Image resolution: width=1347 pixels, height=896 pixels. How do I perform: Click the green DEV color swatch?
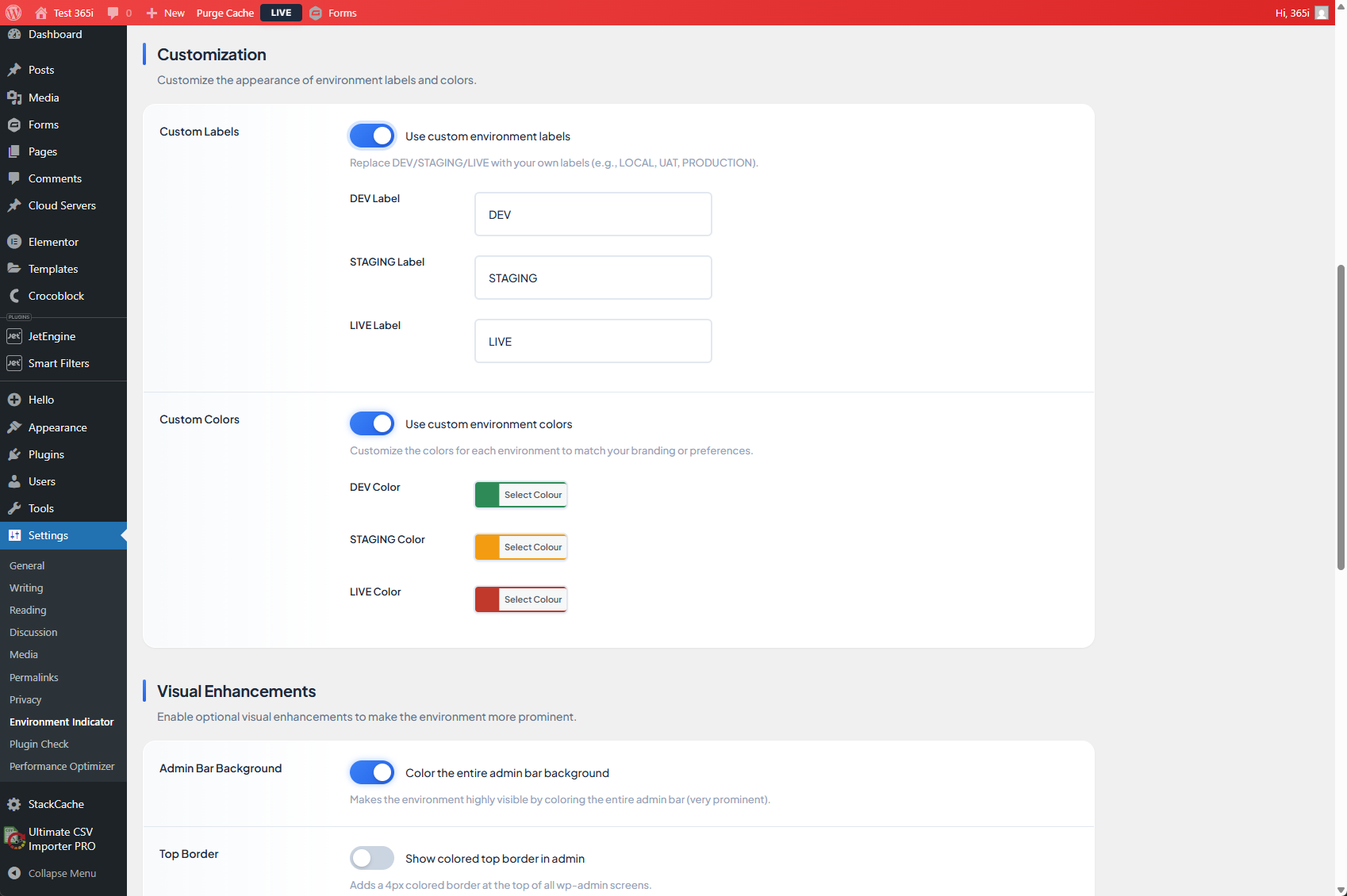click(x=485, y=494)
